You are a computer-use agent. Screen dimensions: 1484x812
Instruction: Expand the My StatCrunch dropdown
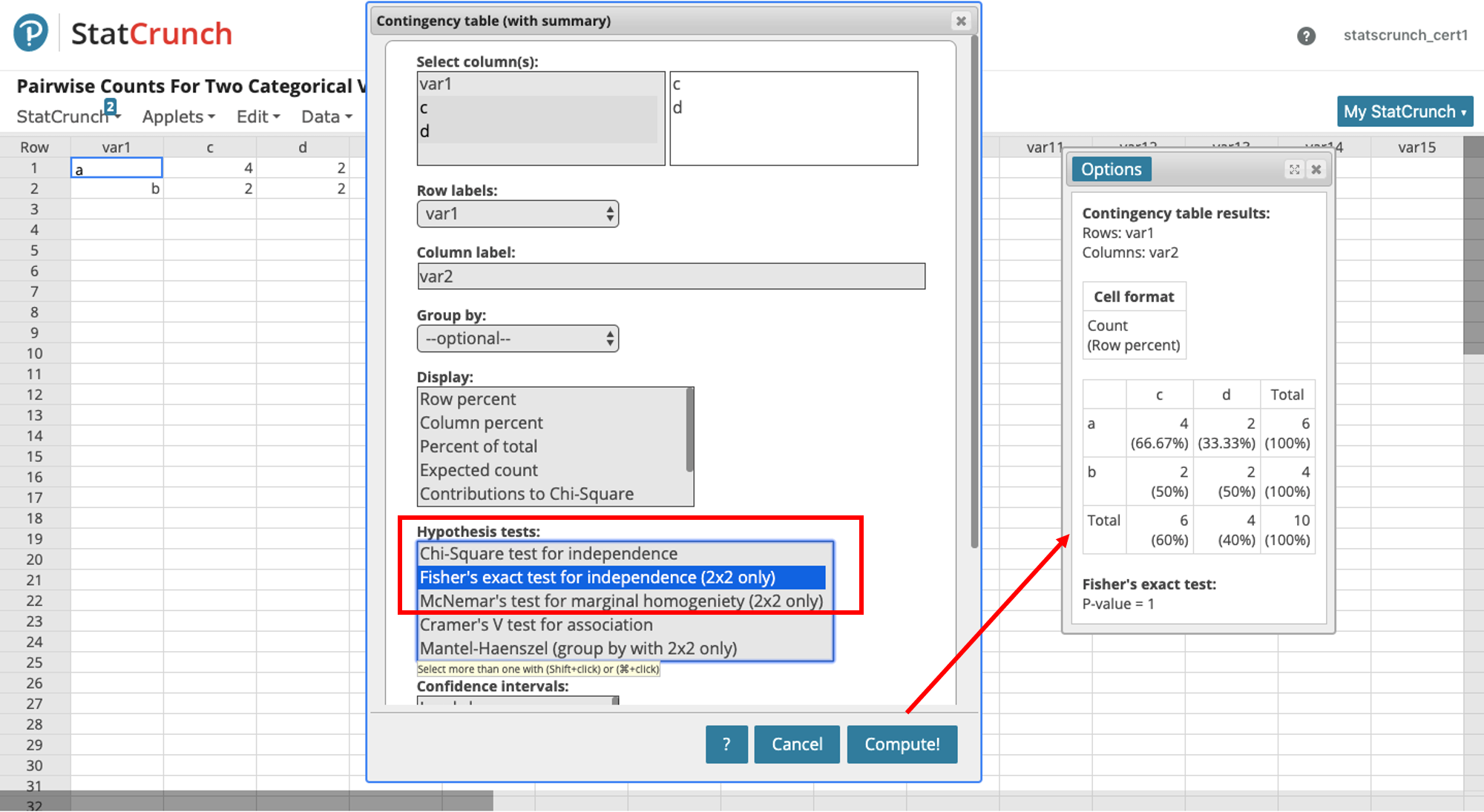(x=1405, y=112)
